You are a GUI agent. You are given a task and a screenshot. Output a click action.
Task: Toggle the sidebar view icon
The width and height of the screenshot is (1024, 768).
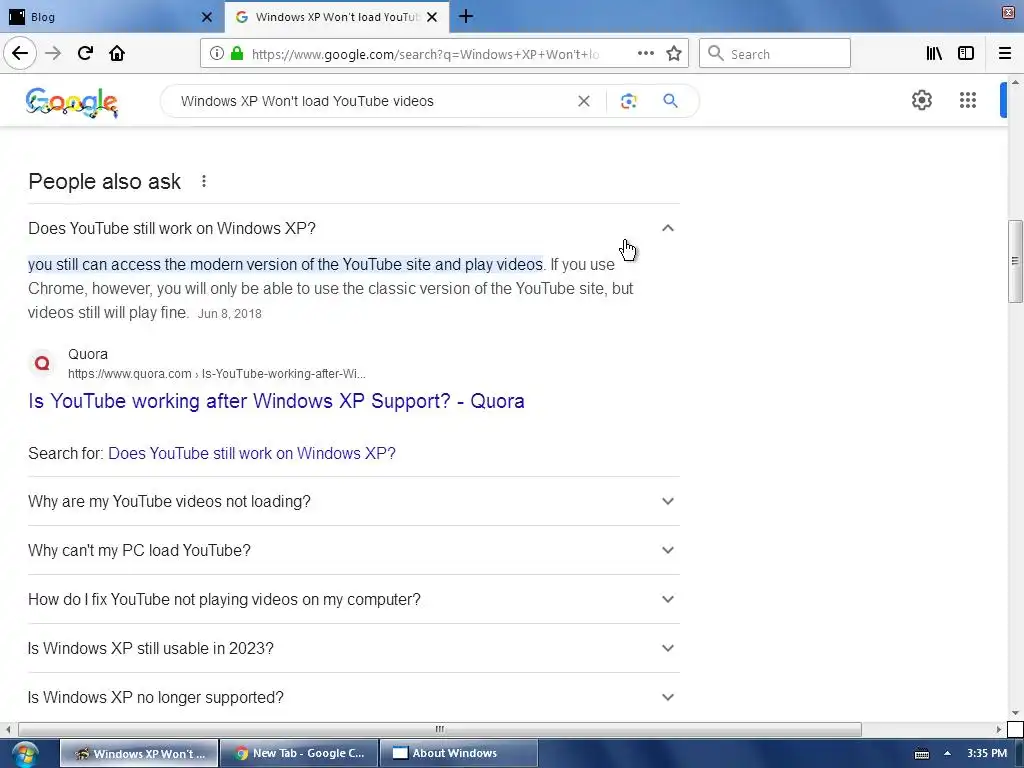[966, 54]
